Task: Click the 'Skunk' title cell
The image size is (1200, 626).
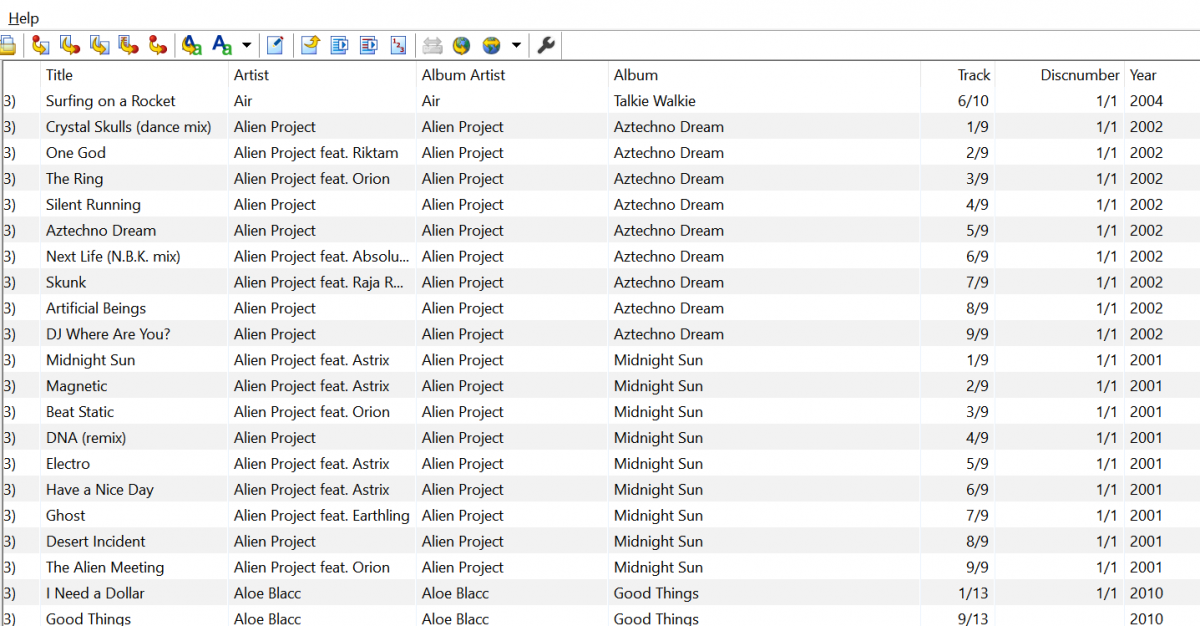Action: pos(66,283)
